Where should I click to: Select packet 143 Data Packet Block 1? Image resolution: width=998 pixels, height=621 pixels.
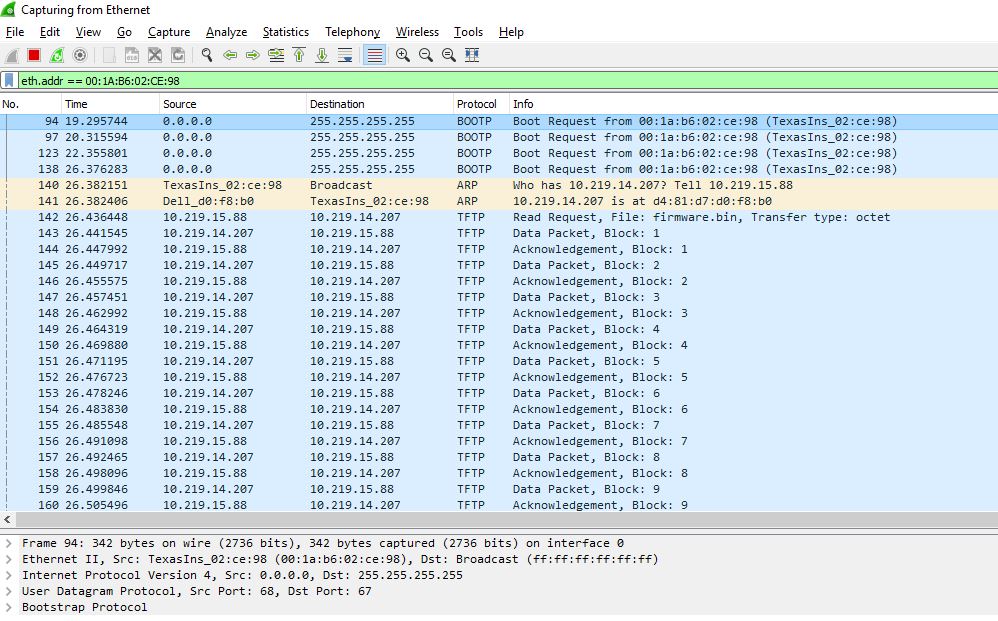tap(499, 234)
